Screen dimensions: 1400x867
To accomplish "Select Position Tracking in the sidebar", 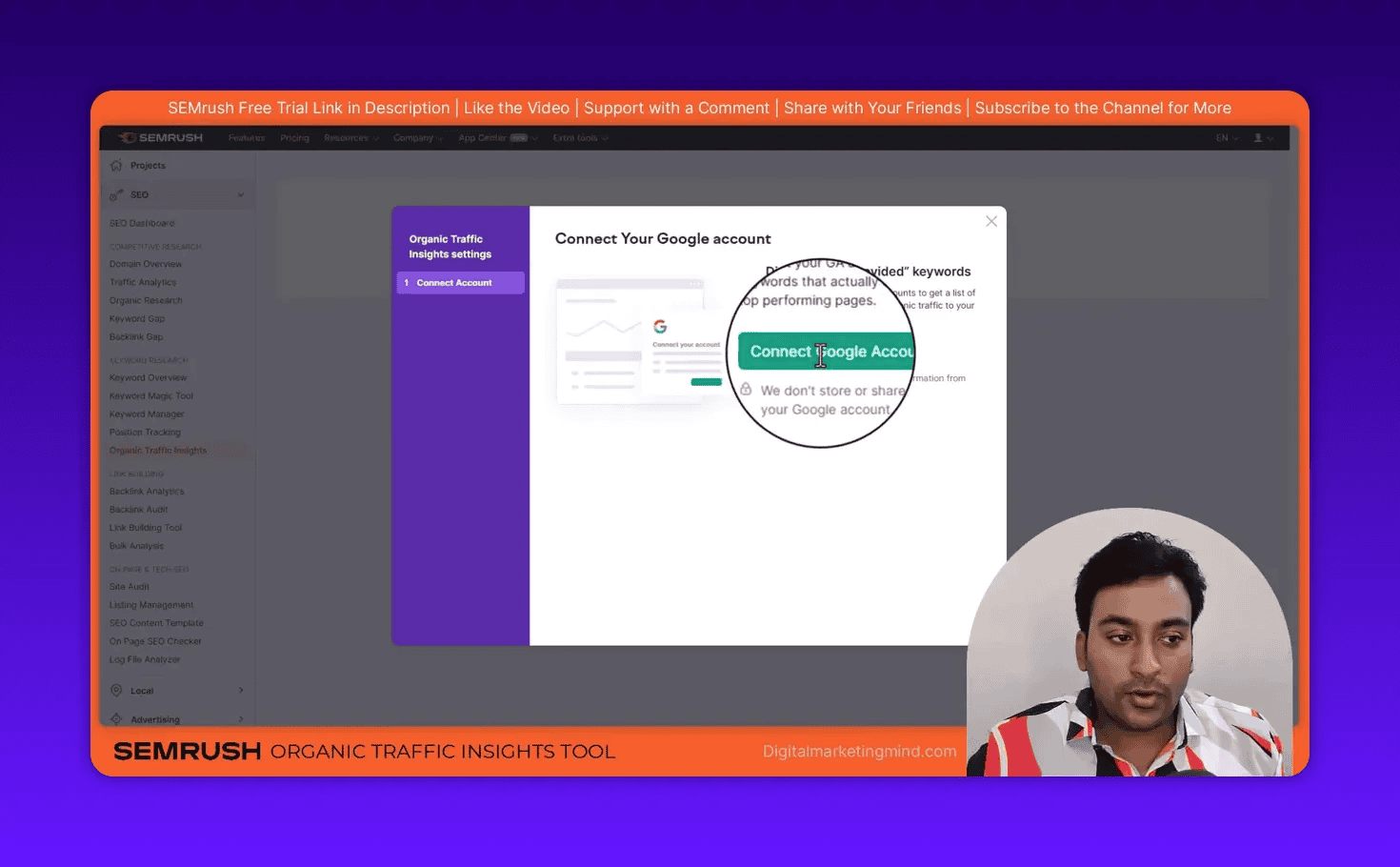I will [145, 432].
